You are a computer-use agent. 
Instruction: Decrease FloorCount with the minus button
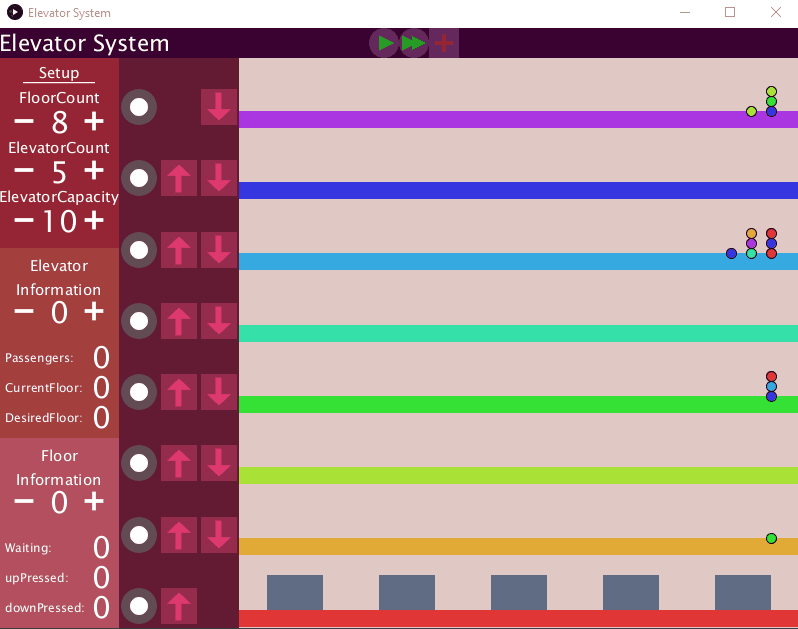click(24, 122)
